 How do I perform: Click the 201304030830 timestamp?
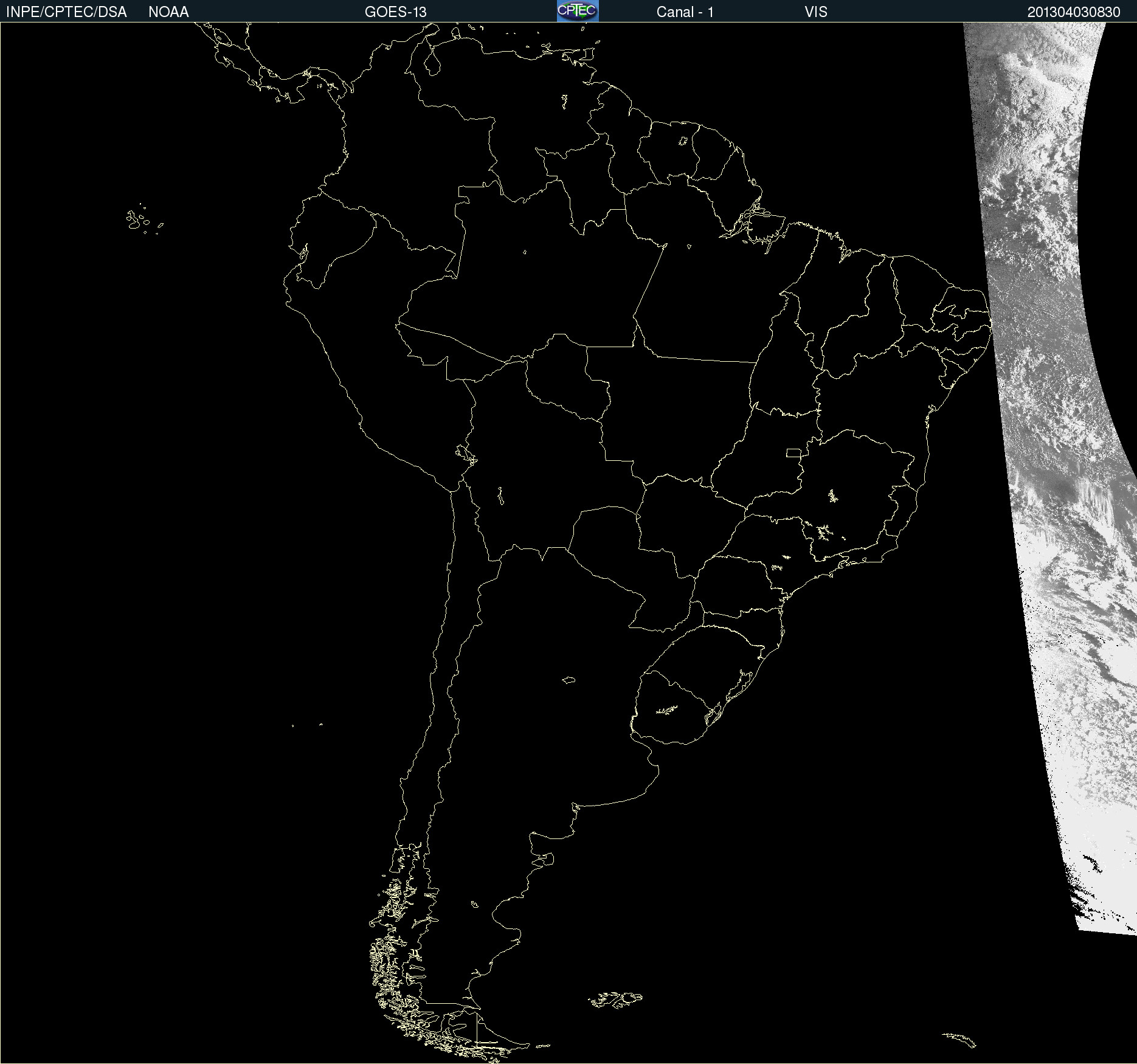pos(1073,12)
